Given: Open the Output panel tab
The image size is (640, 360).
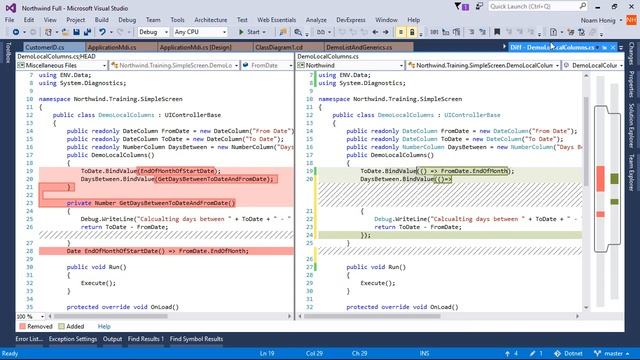Looking at the screenshot, I should click(112, 339).
